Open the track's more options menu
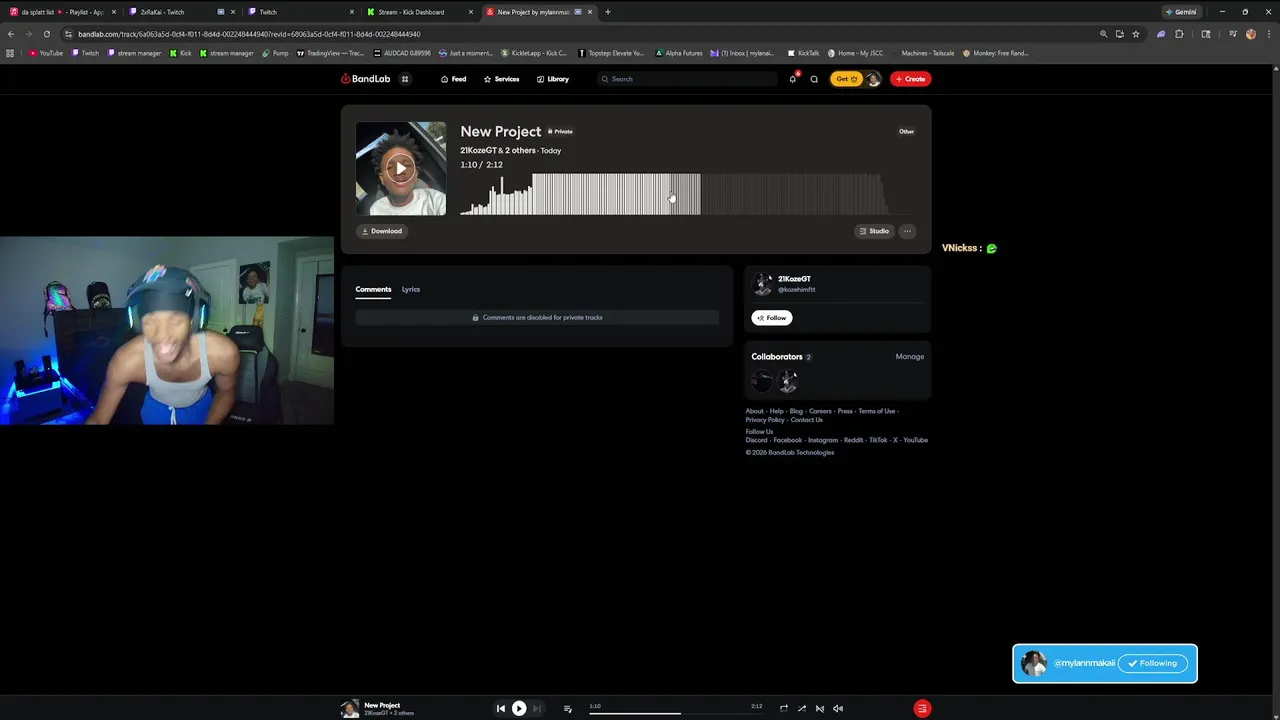 click(x=907, y=231)
